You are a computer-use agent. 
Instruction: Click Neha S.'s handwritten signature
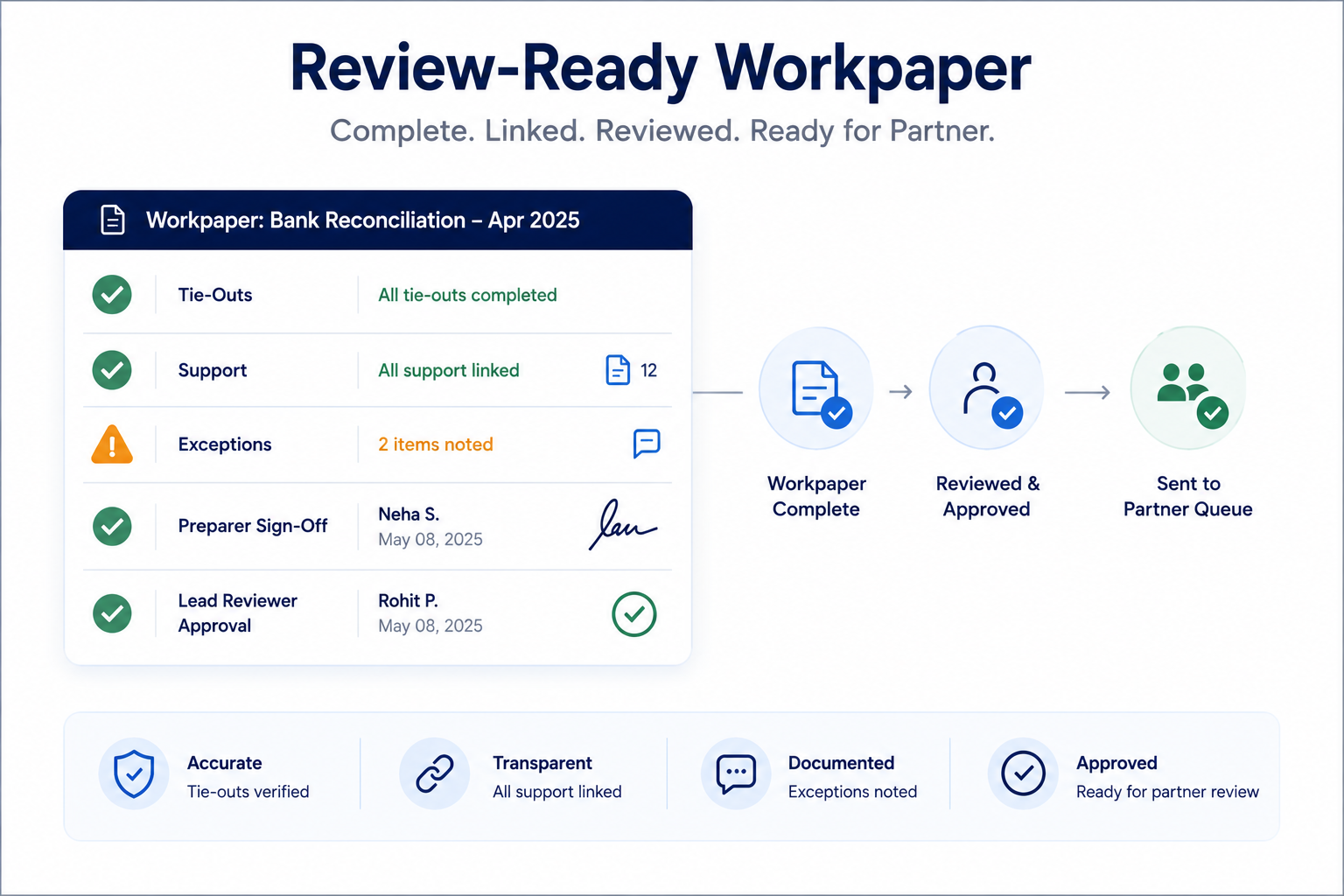coord(622,525)
